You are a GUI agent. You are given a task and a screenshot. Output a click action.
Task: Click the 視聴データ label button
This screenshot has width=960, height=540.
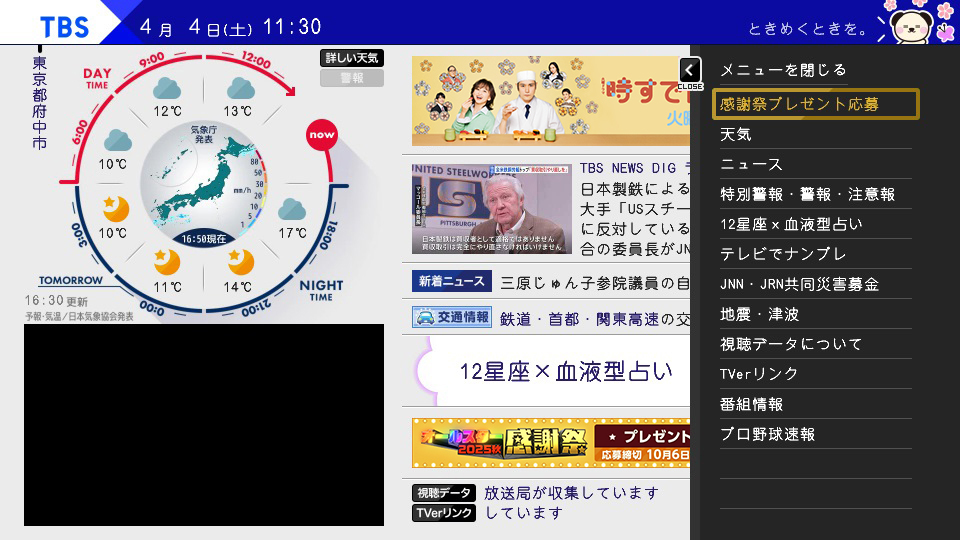coord(443,493)
